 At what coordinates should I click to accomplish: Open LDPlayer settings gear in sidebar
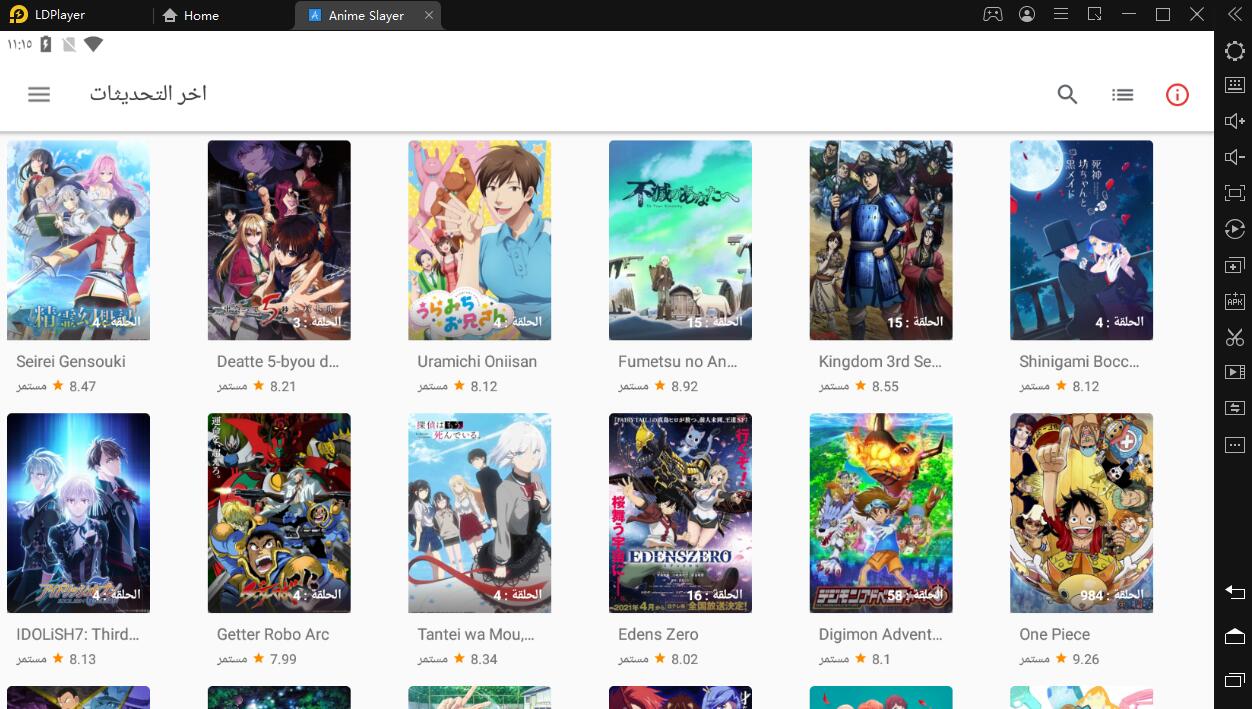1234,51
